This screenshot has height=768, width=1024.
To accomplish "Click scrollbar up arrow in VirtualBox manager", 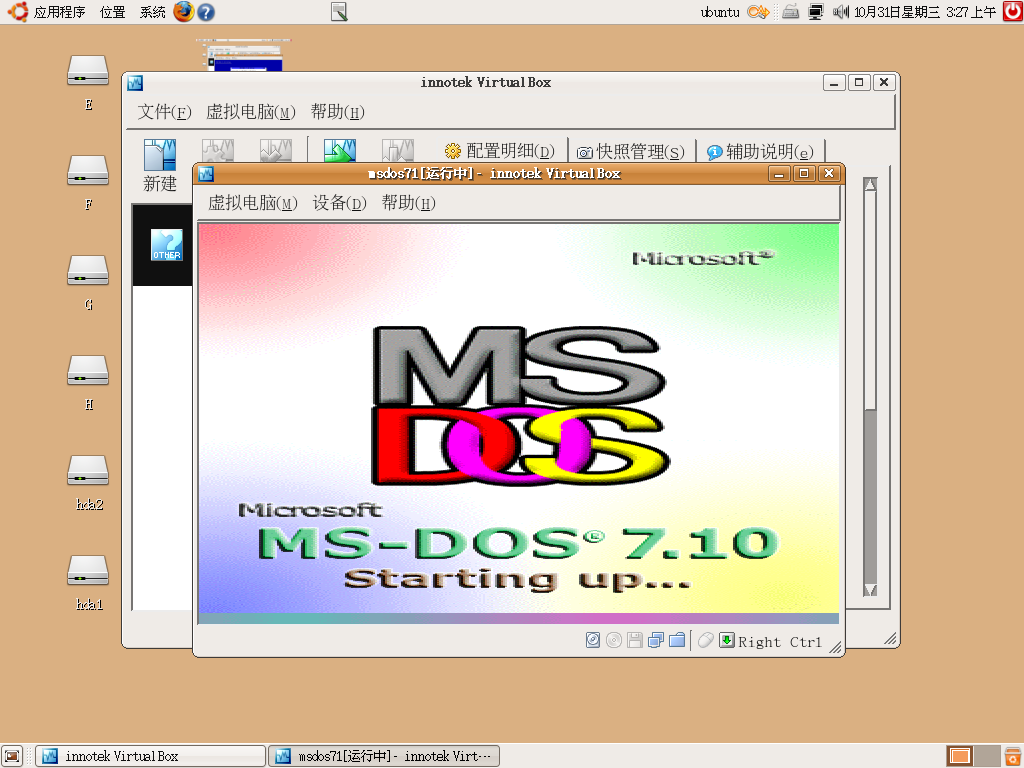I will [870, 185].
